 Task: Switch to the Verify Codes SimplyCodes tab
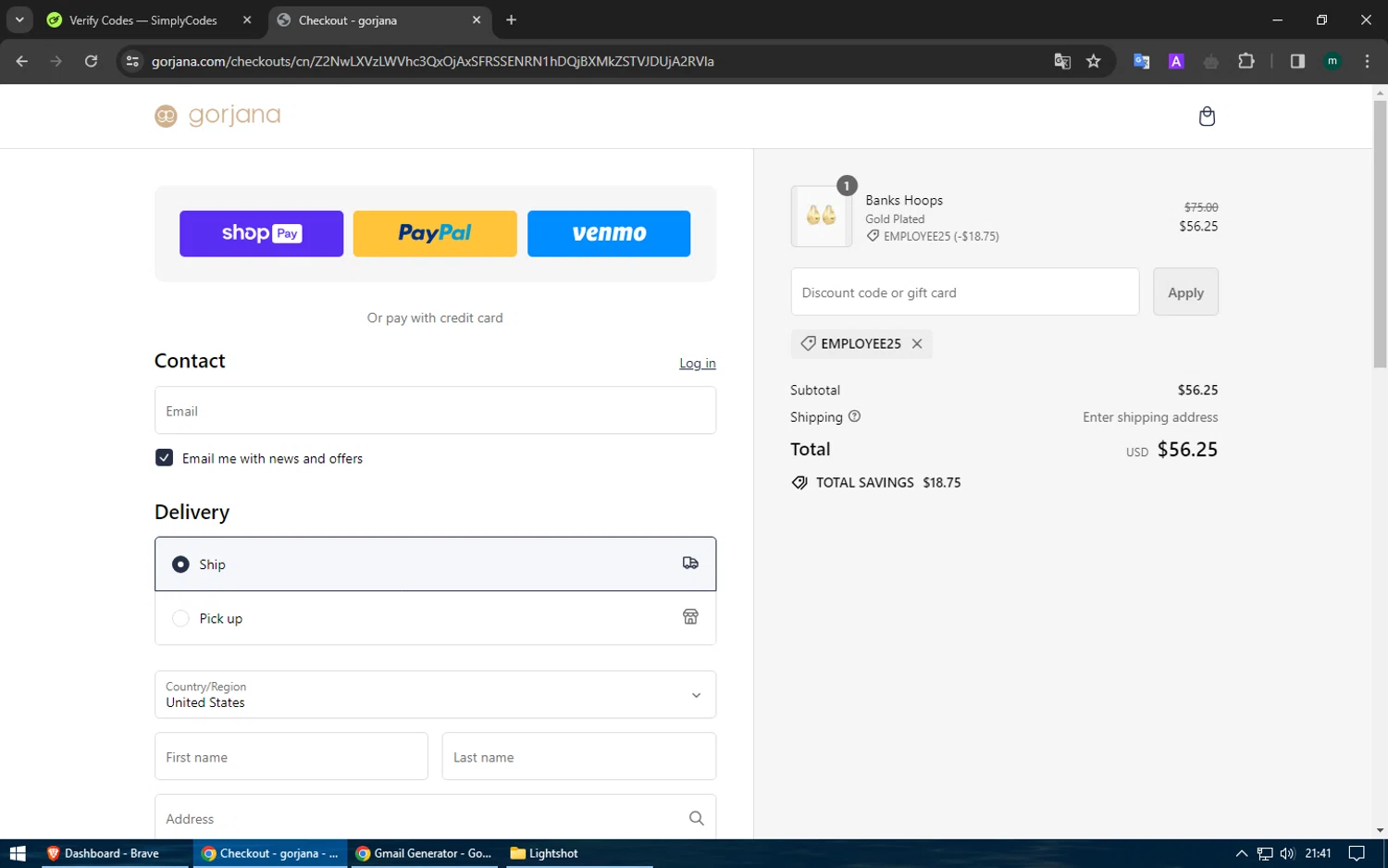pos(151,19)
